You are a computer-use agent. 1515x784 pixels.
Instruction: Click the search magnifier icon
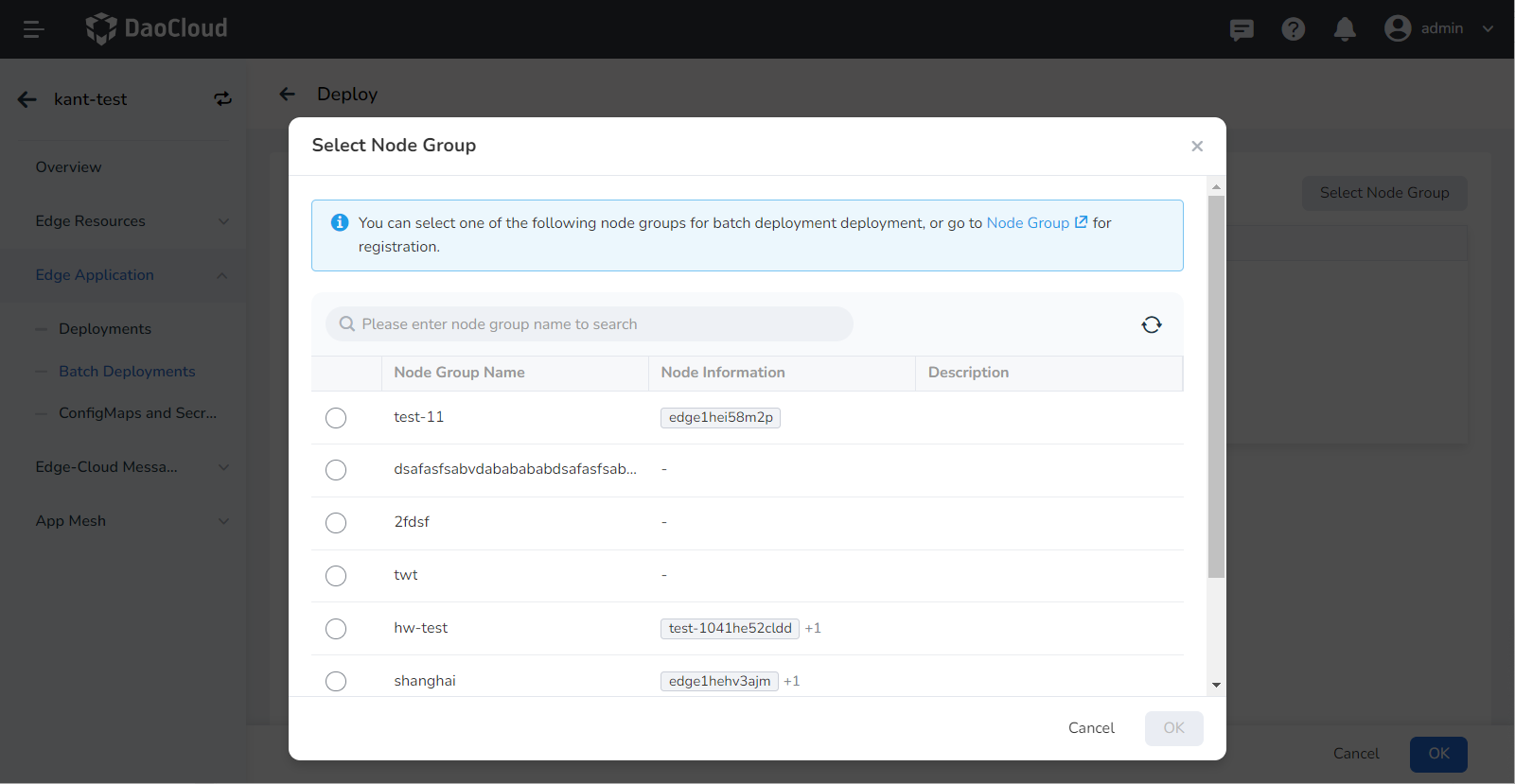pos(347,323)
